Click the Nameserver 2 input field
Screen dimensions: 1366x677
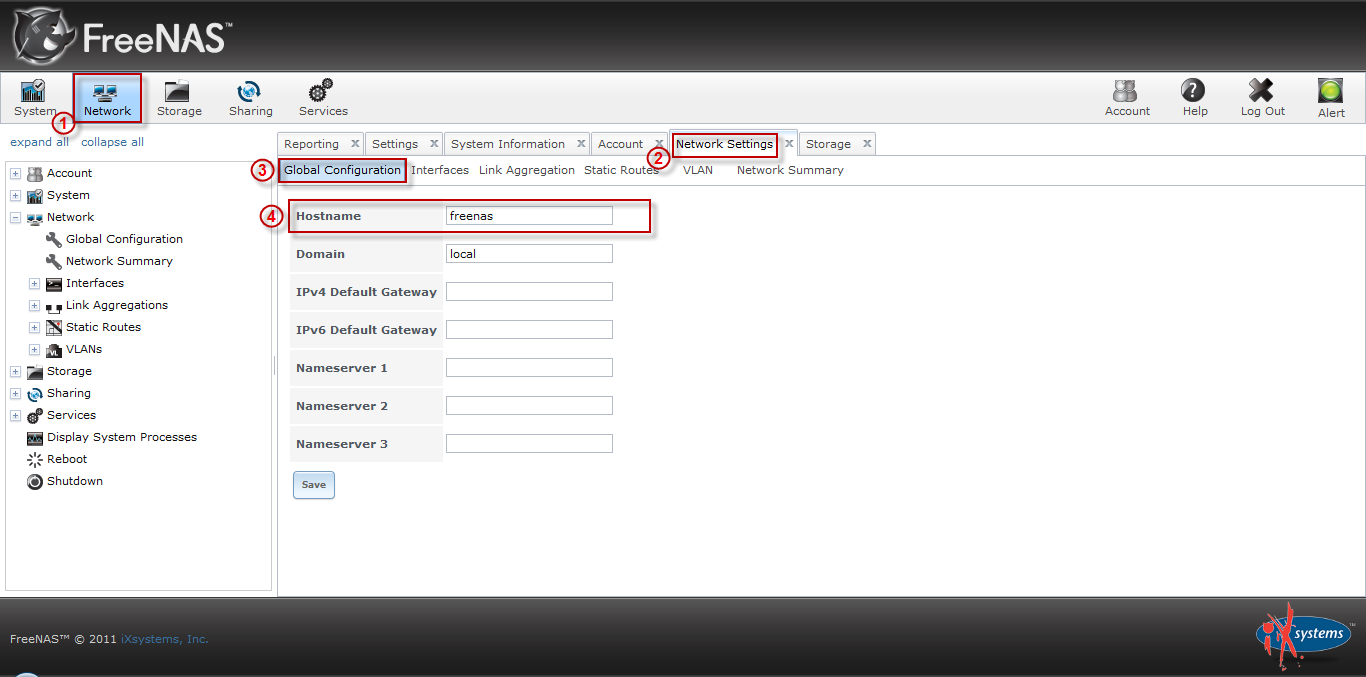click(529, 406)
